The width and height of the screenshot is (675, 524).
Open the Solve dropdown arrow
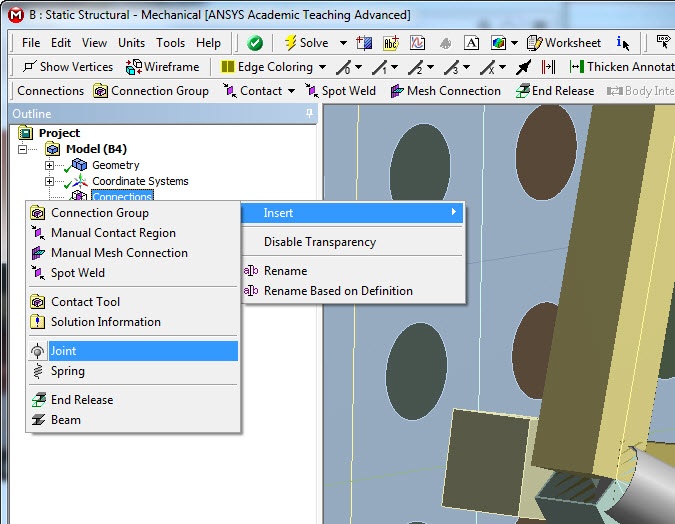point(343,43)
